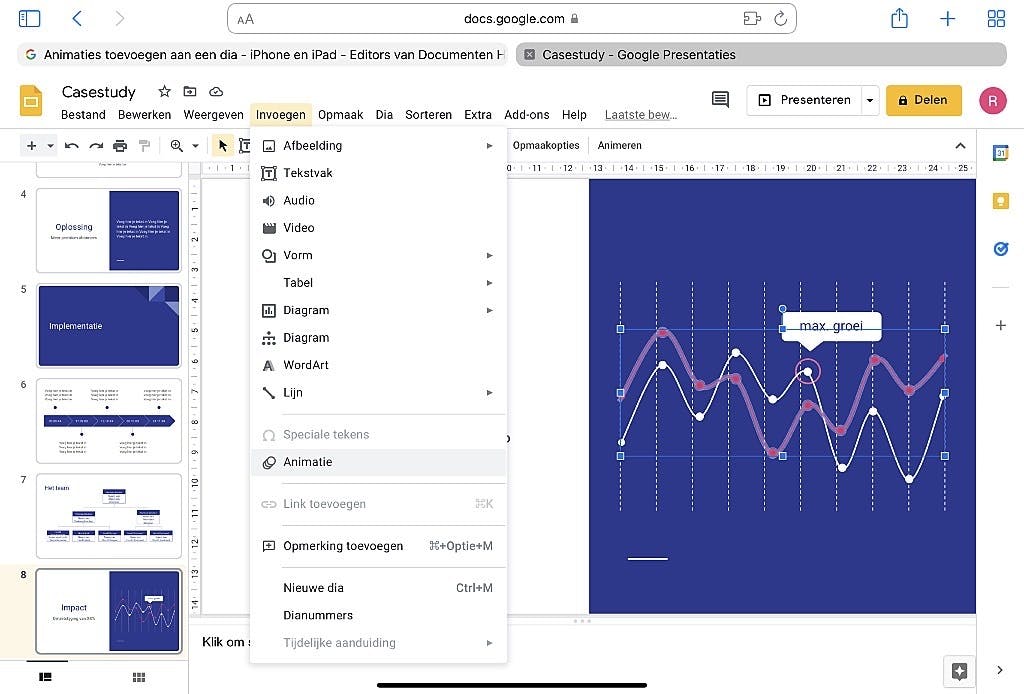Add new slide plus button

[x=31, y=146]
